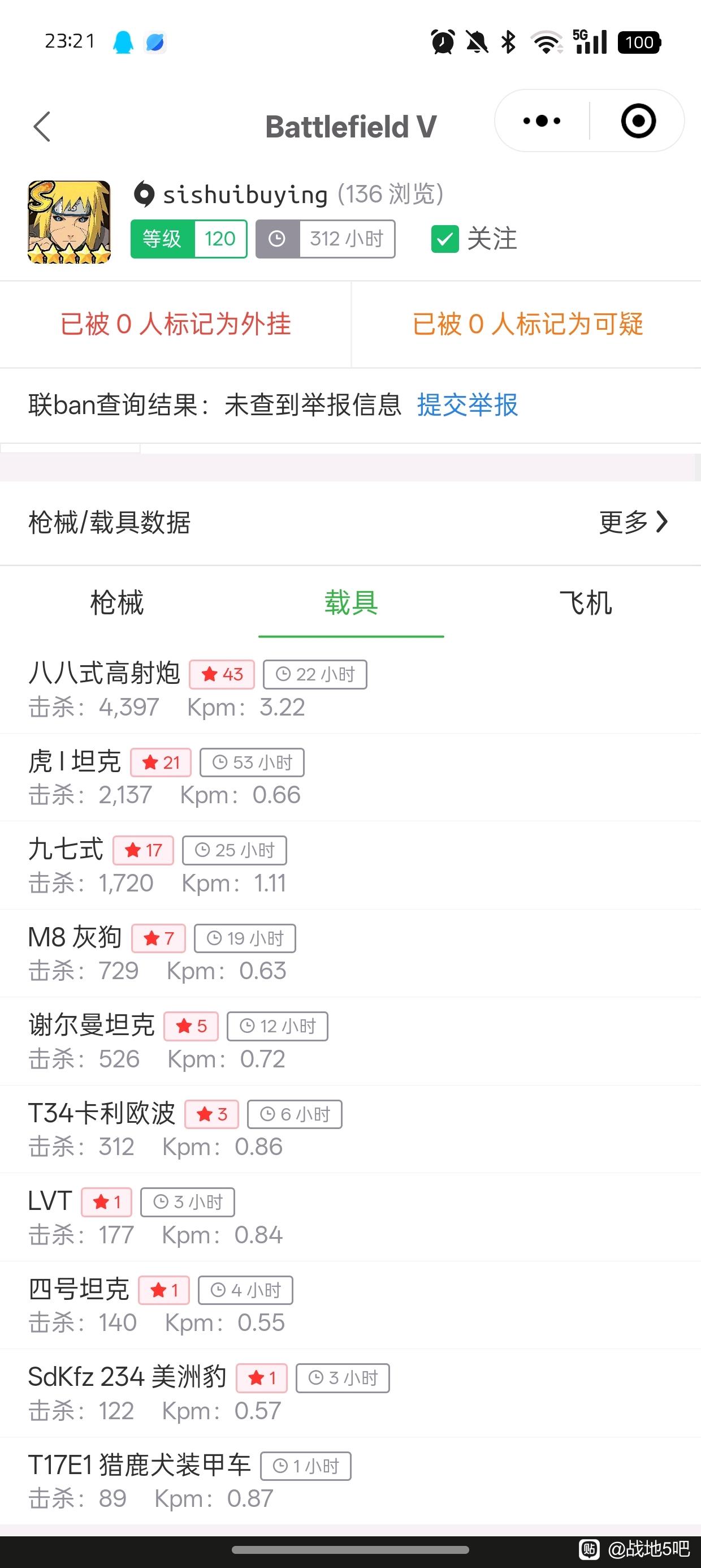Switch to the 枪械 tab
The image size is (701, 1568).
tap(117, 602)
